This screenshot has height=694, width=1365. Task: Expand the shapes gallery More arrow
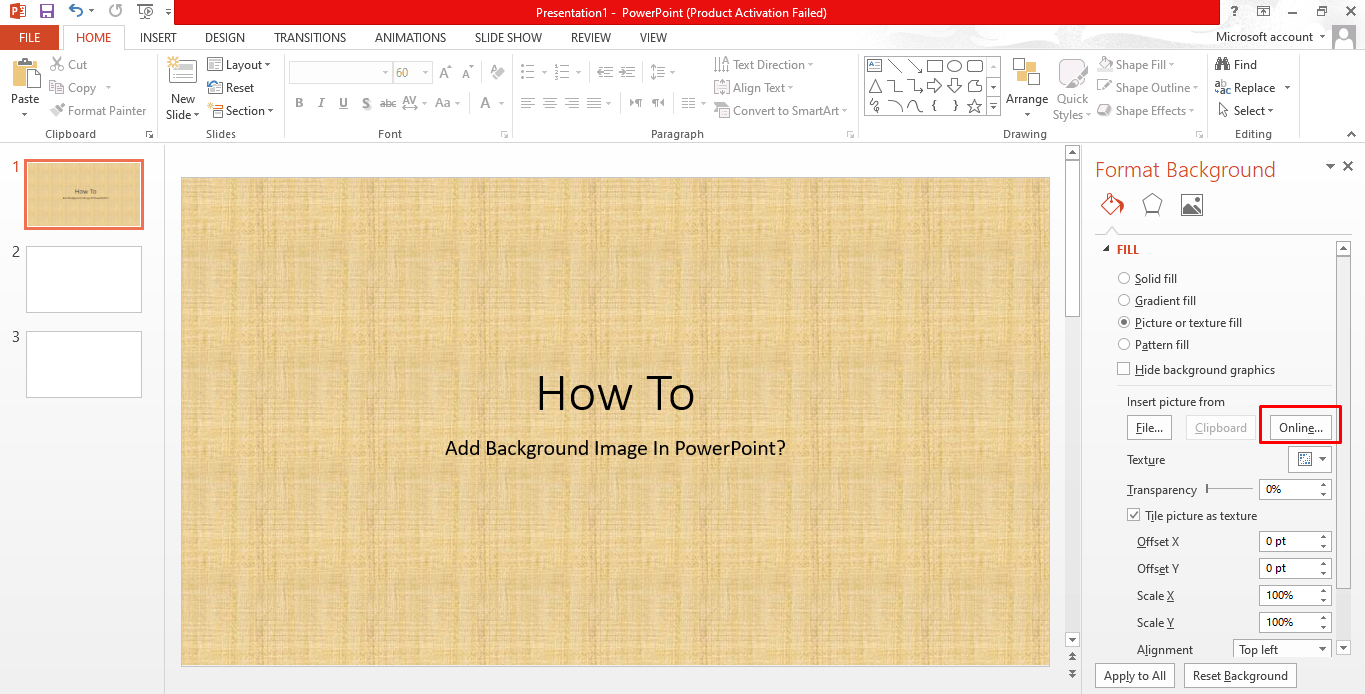pyautogui.click(x=993, y=105)
